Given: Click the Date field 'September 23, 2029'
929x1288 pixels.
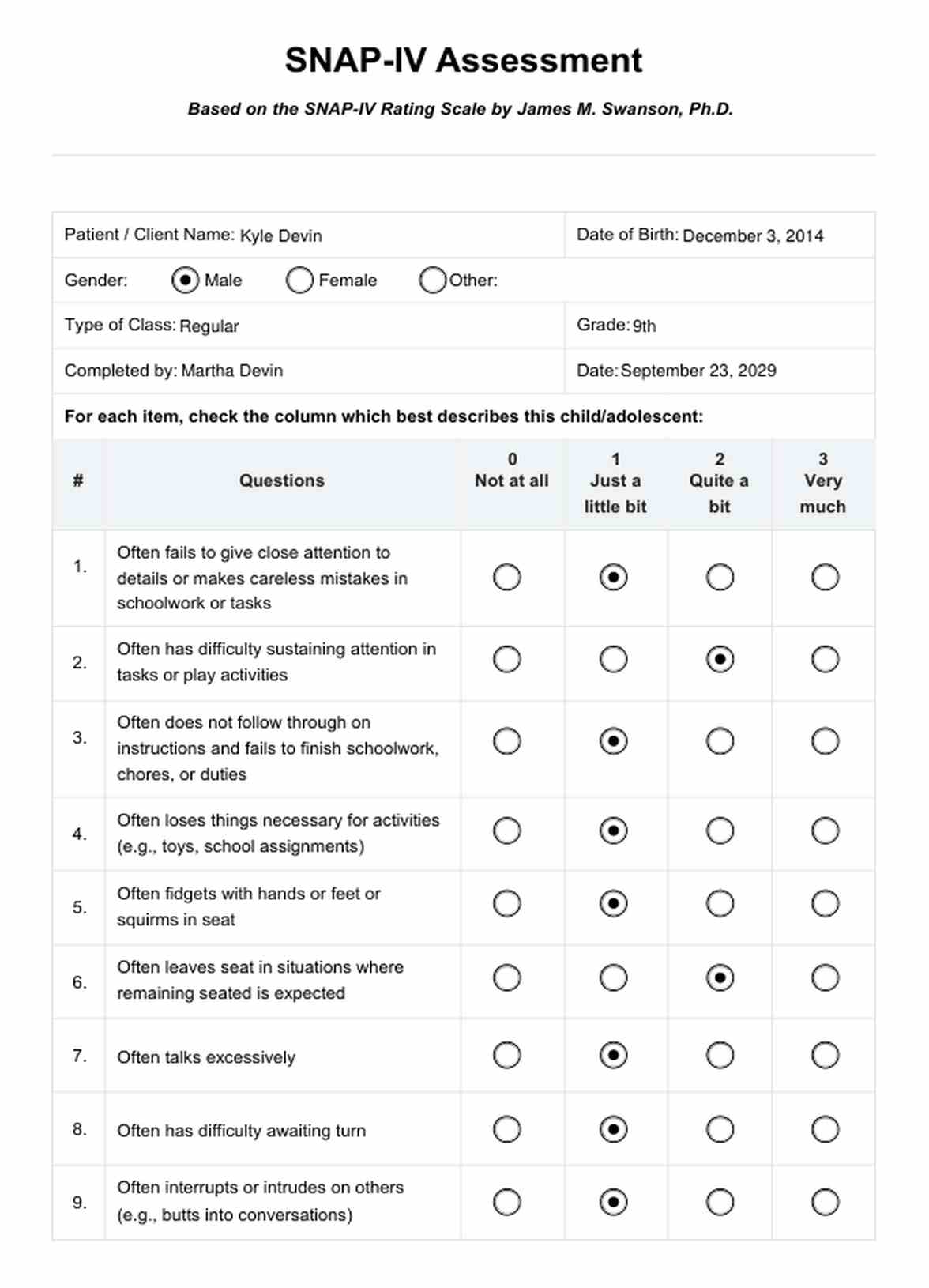Looking at the screenshot, I should (x=698, y=371).
